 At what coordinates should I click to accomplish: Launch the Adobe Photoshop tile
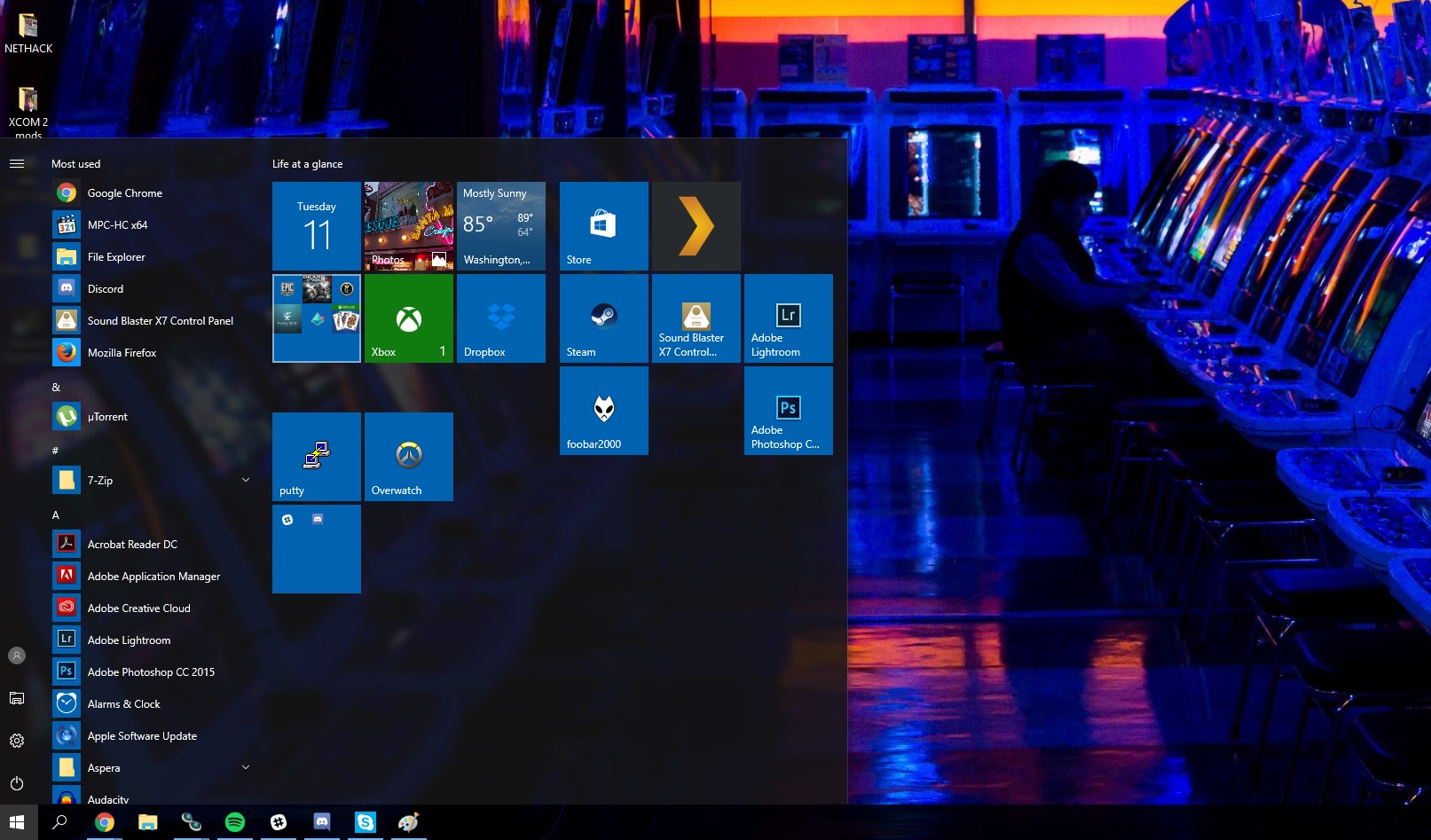tap(789, 411)
